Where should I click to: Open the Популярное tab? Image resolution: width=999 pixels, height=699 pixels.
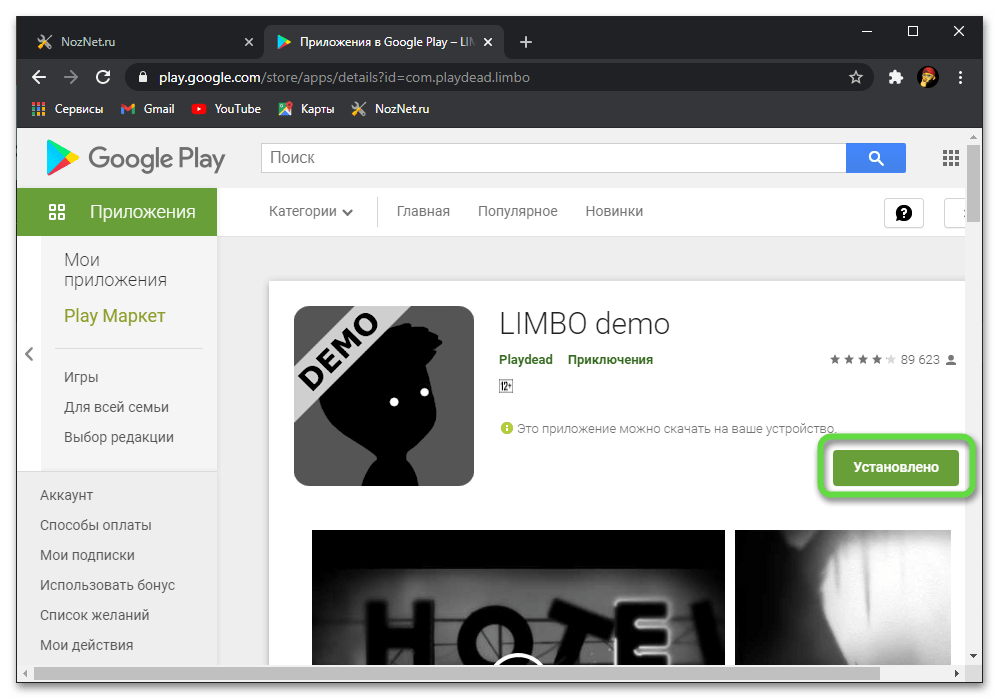click(x=517, y=212)
